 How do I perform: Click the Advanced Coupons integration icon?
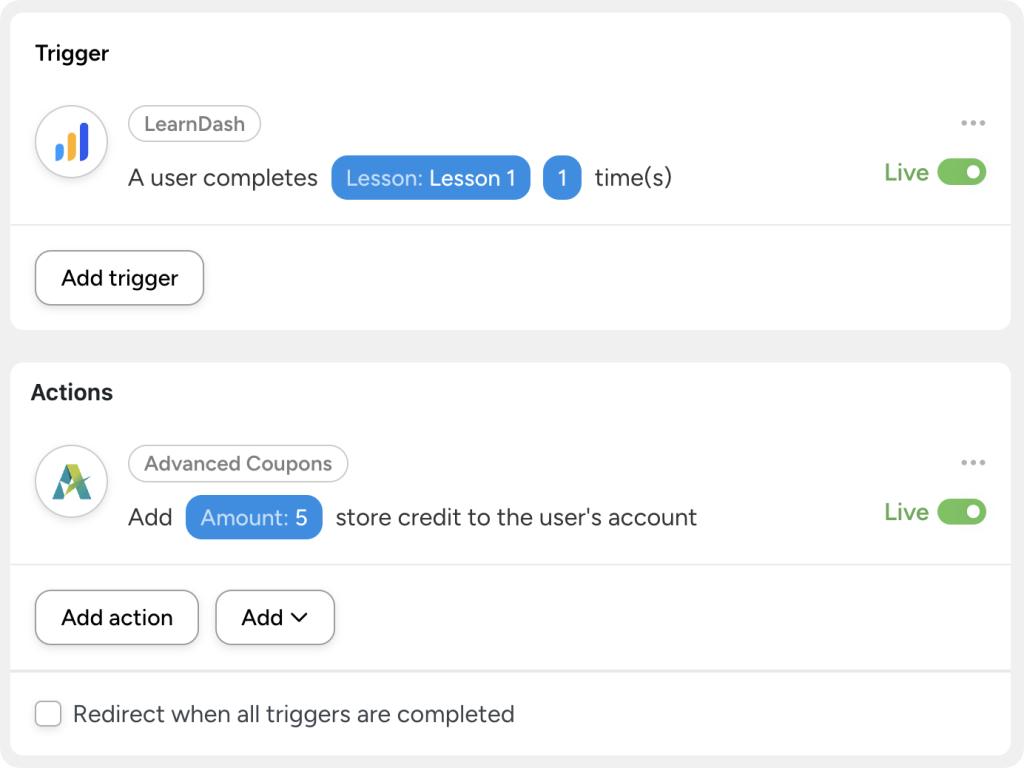(x=70, y=481)
